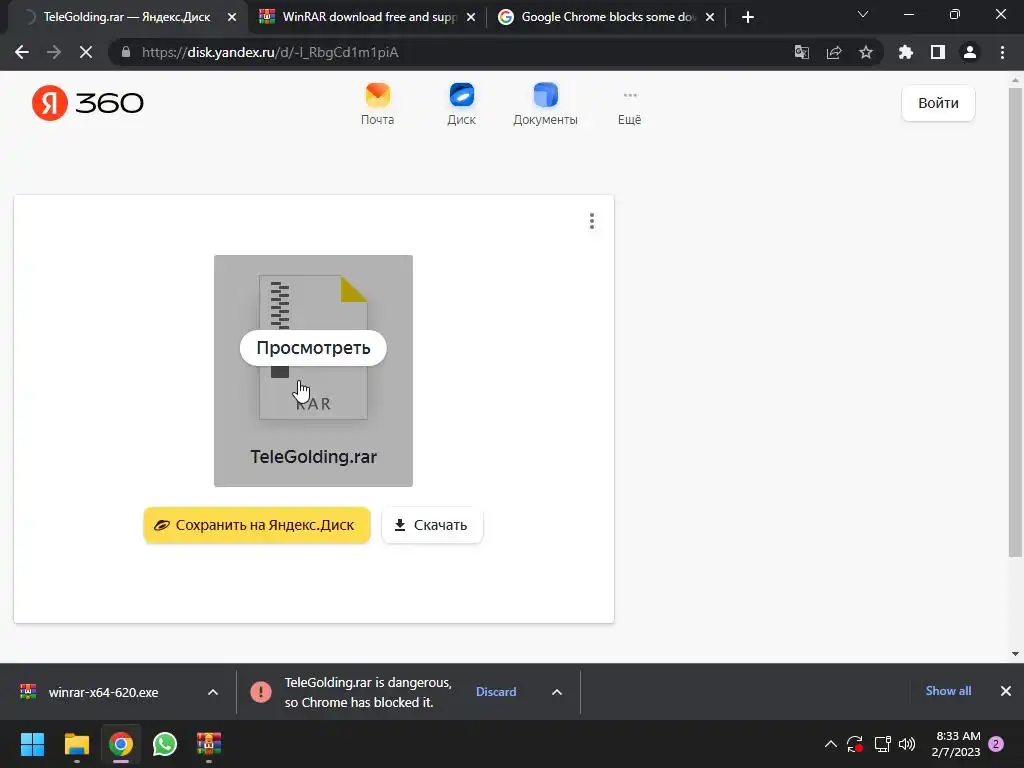Click the sync tray icon
This screenshot has width=1024, height=768.
point(855,744)
